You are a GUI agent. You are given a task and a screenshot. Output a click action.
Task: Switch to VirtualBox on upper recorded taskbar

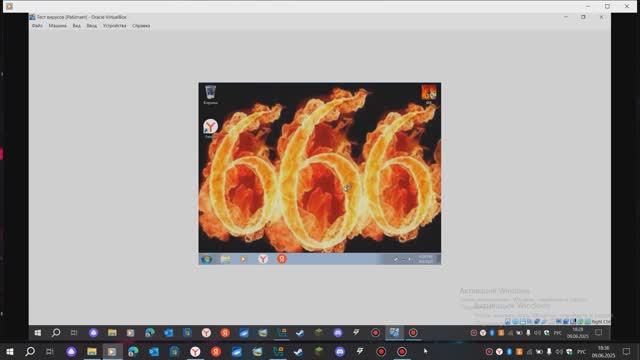(394, 333)
